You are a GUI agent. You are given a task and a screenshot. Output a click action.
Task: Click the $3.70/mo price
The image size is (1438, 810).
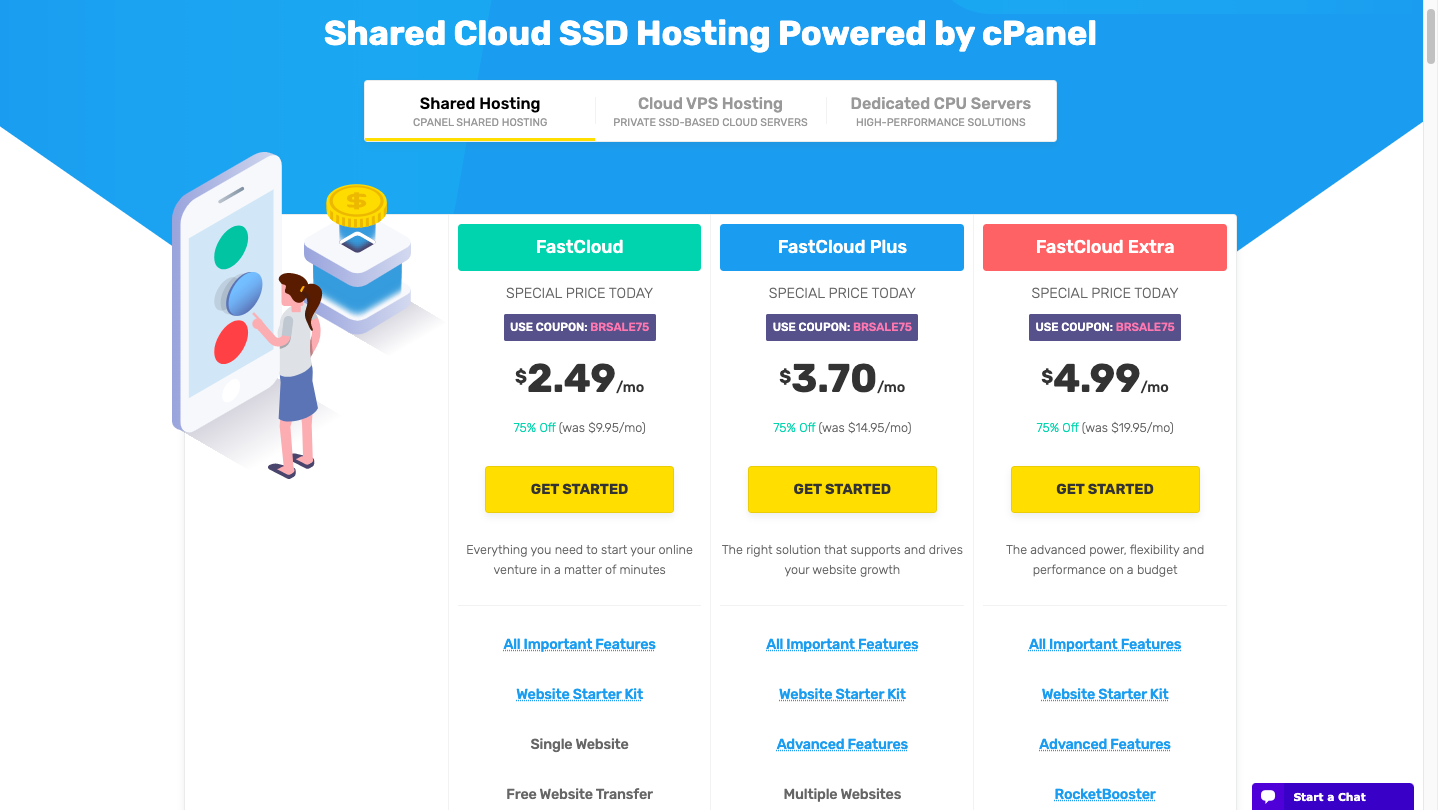(x=842, y=379)
